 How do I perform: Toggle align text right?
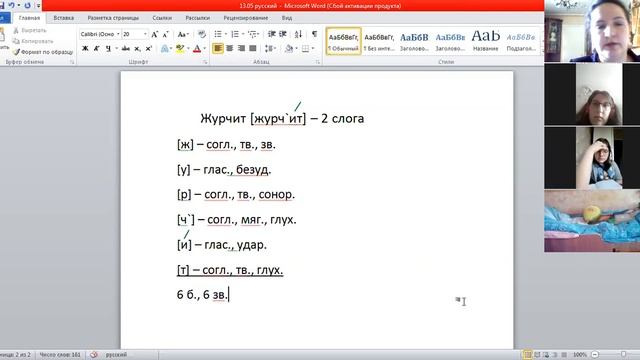[x=241, y=49]
